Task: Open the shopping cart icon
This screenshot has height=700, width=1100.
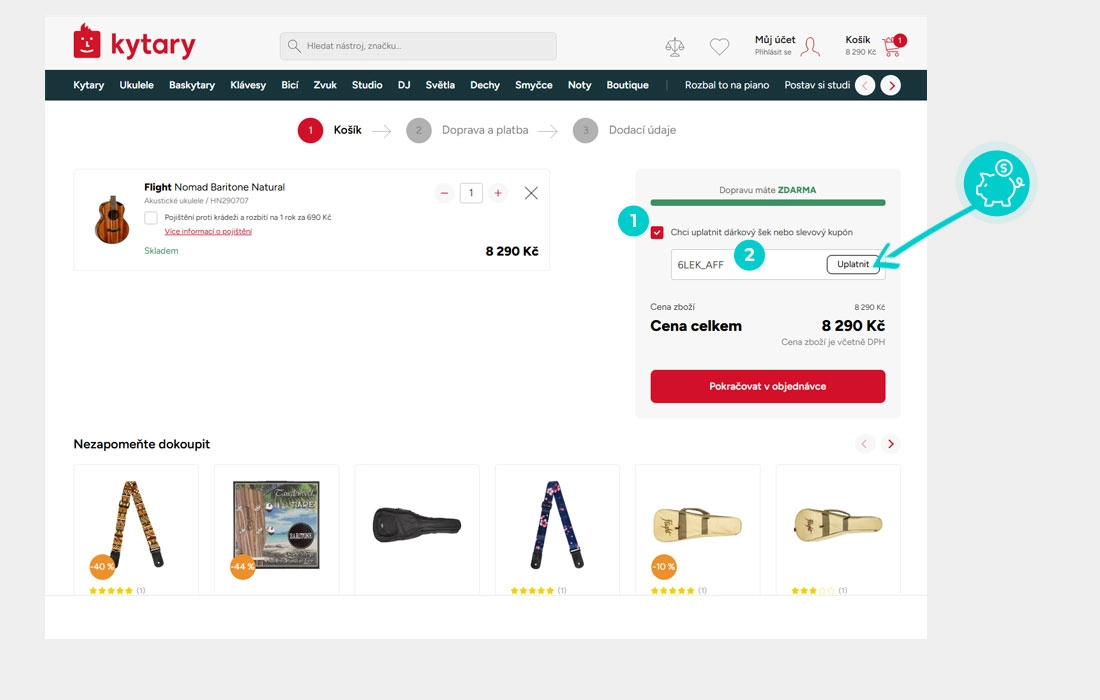Action: click(x=892, y=46)
